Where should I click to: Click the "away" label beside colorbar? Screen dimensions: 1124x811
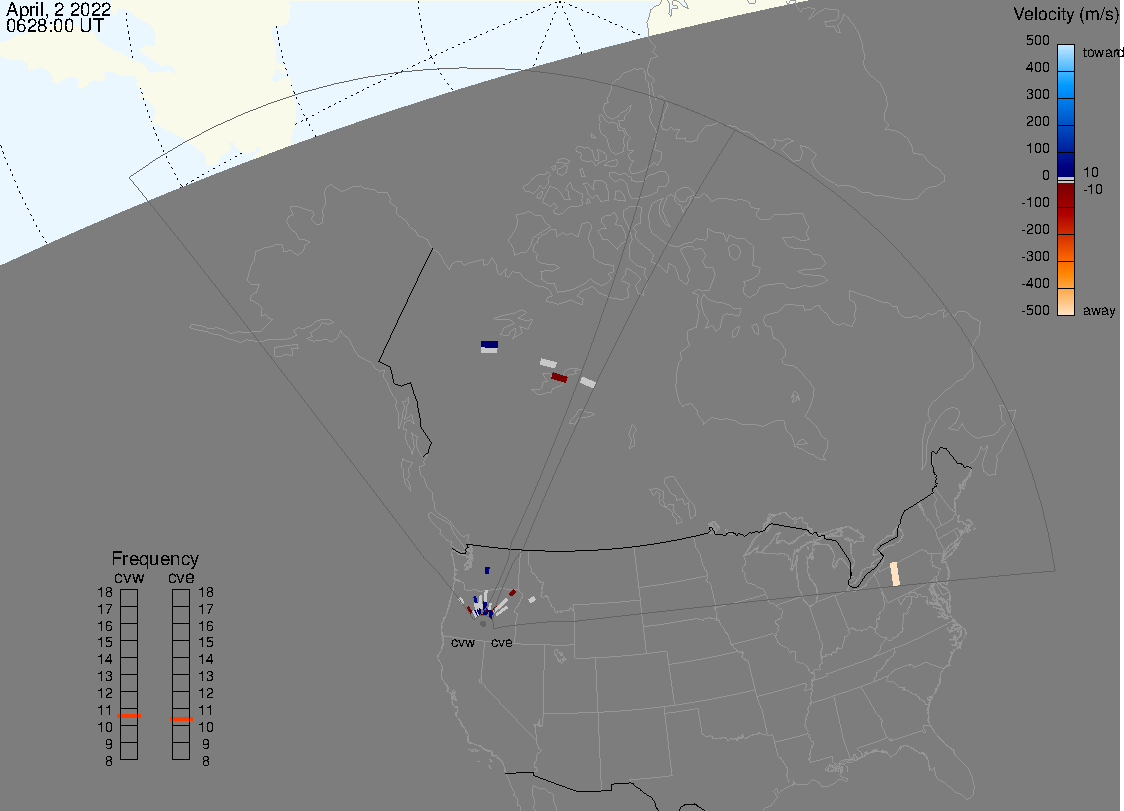point(1099,310)
